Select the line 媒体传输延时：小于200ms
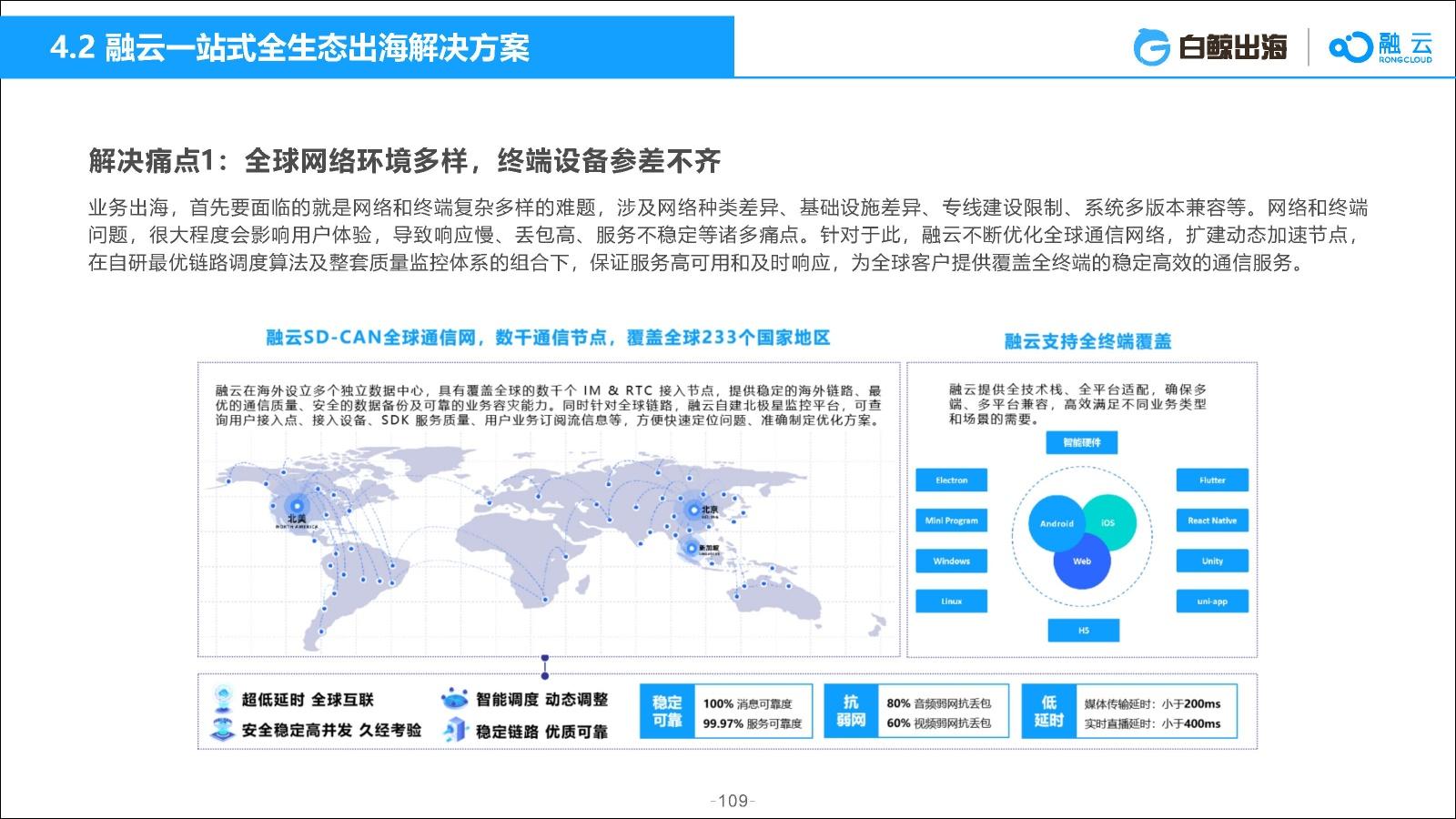 coord(1152,703)
